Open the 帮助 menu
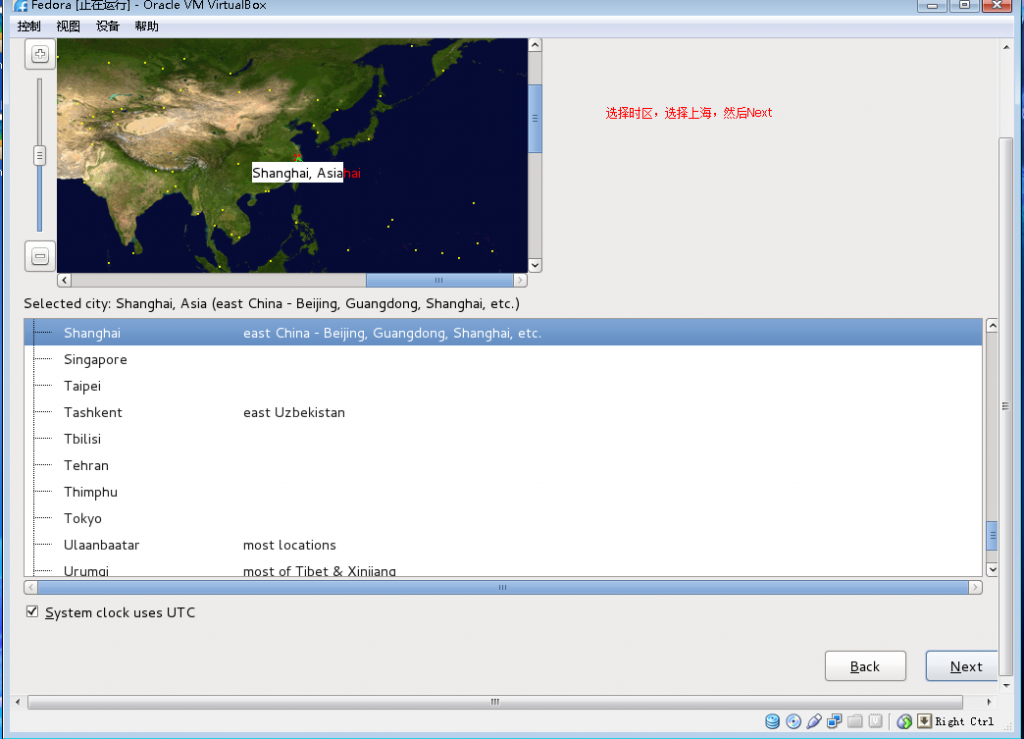The width and height of the screenshot is (1024, 739). coord(146,25)
